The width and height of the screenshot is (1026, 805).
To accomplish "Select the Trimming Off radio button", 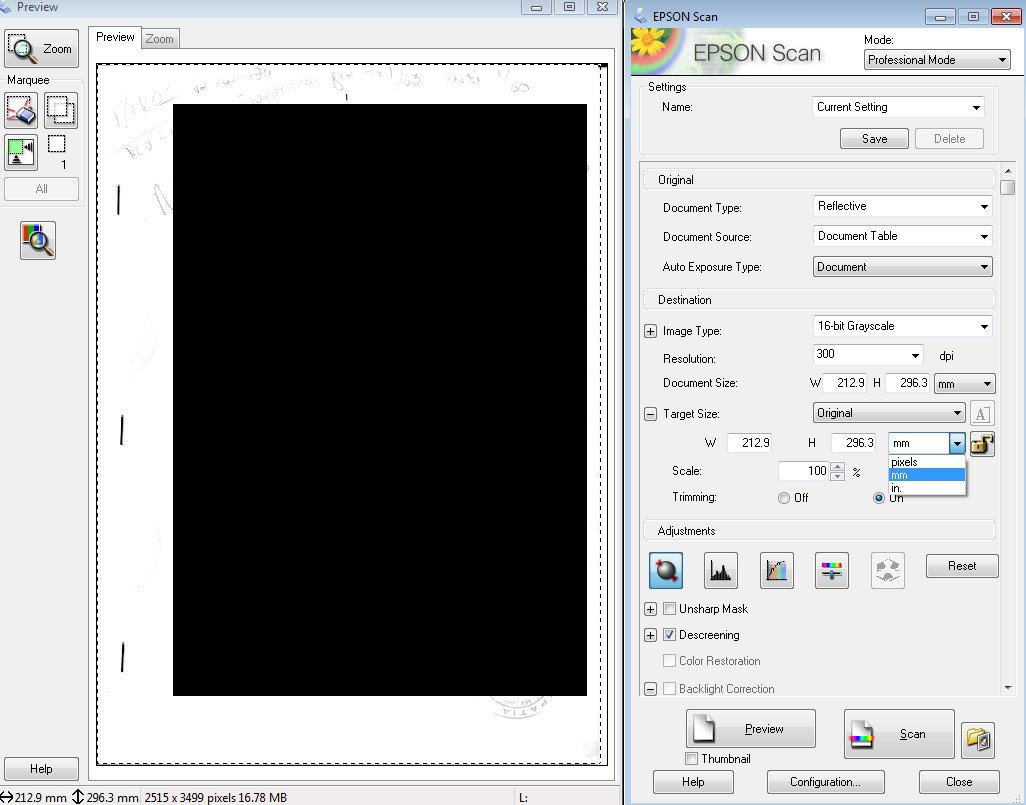I will pyautogui.click(x=784, y=498).
